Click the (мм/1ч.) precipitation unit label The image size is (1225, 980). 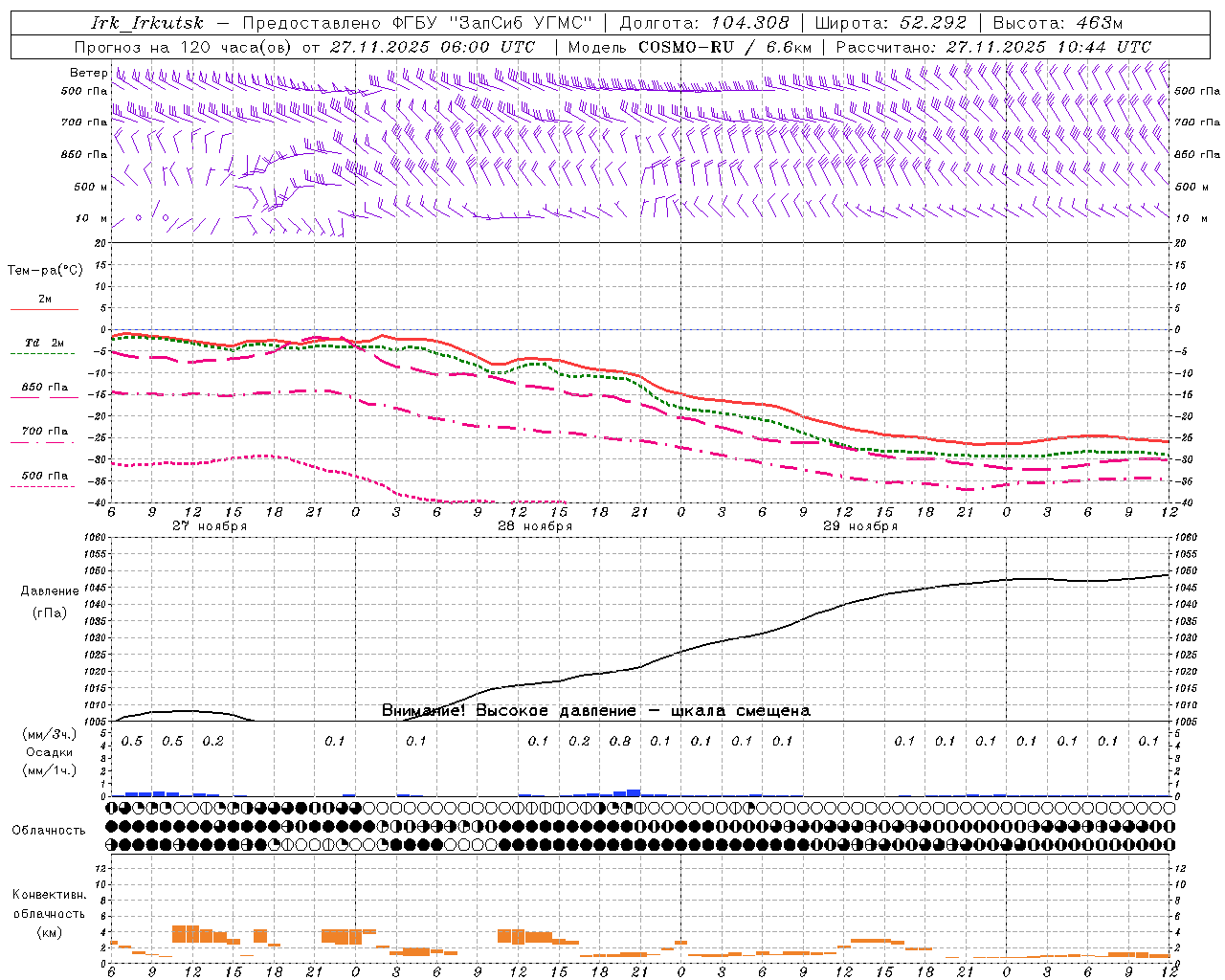tap(50, 770)
